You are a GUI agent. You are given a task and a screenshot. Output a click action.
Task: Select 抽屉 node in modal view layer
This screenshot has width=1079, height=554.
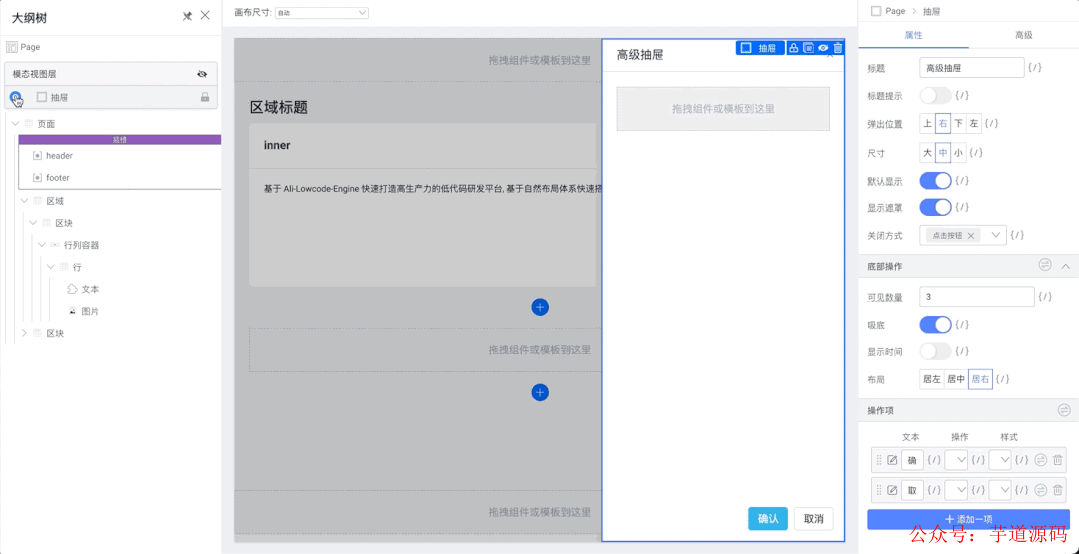[59, 98]
